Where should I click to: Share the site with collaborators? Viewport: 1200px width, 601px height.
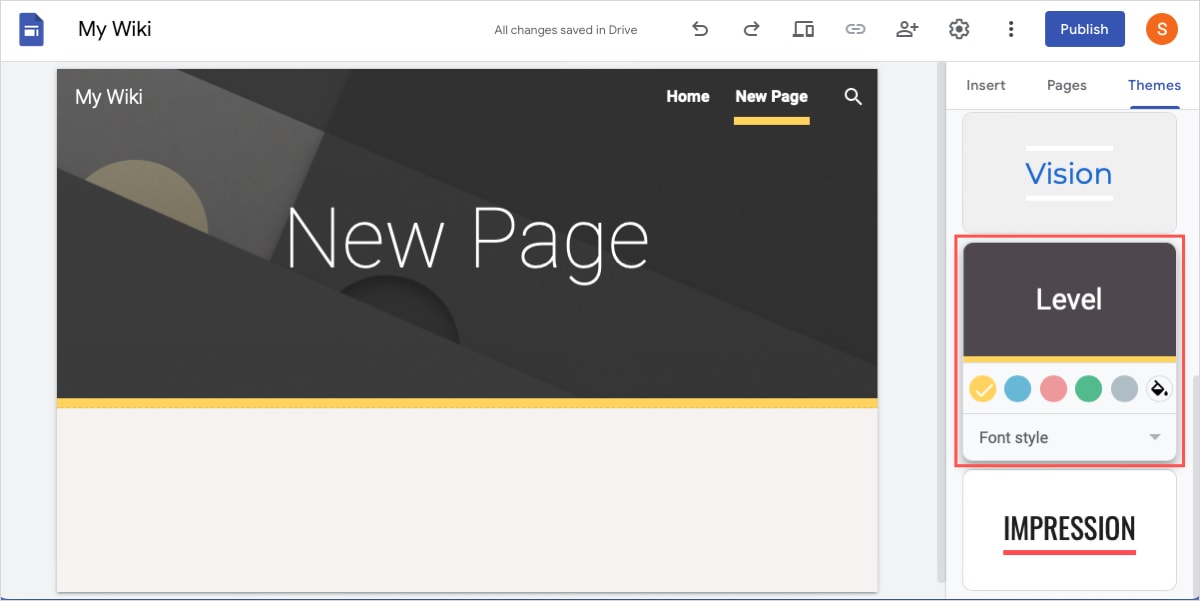[x=907, y=29]
